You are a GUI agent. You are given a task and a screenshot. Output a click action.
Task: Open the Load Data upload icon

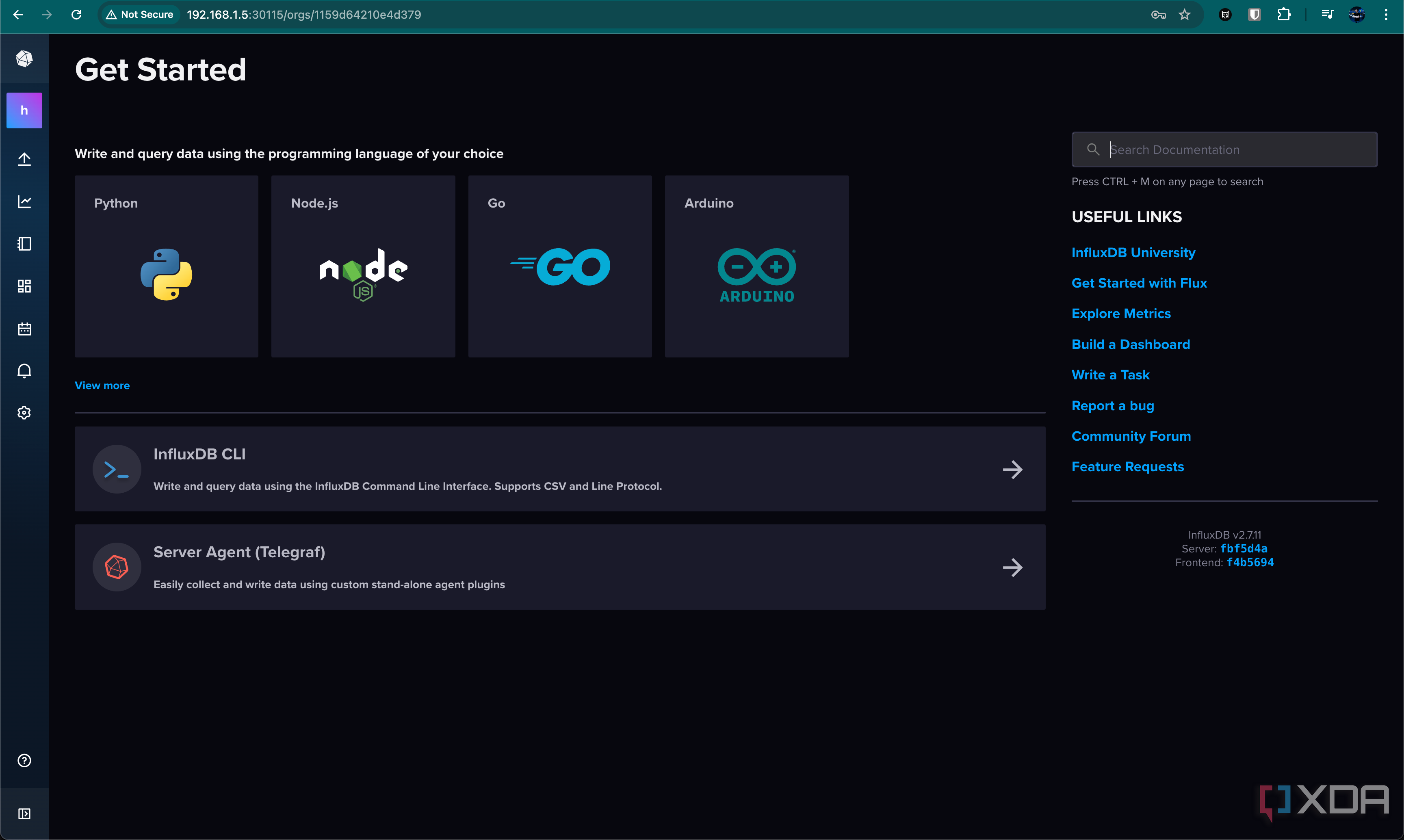[x=24, y=160]
